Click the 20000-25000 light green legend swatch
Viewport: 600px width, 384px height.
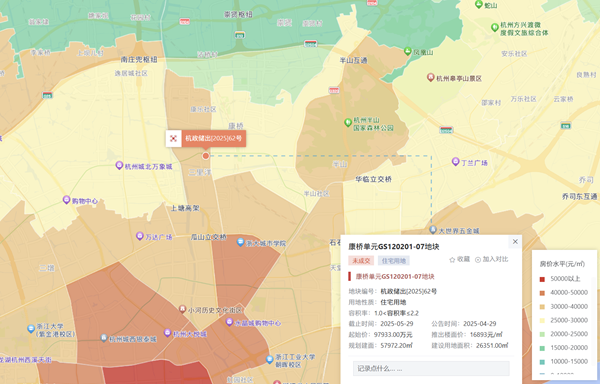[x=542, y=334]
